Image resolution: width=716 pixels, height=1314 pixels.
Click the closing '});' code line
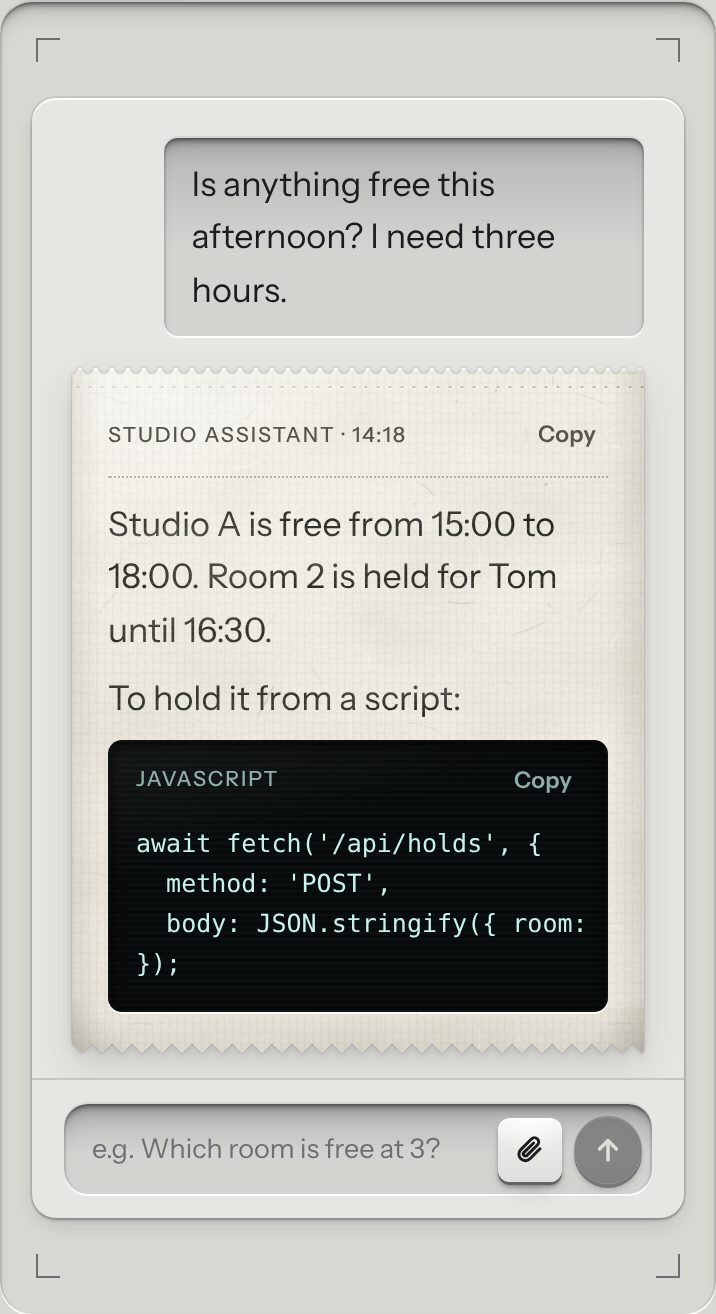pyautogui.click(x=158, y=964)
